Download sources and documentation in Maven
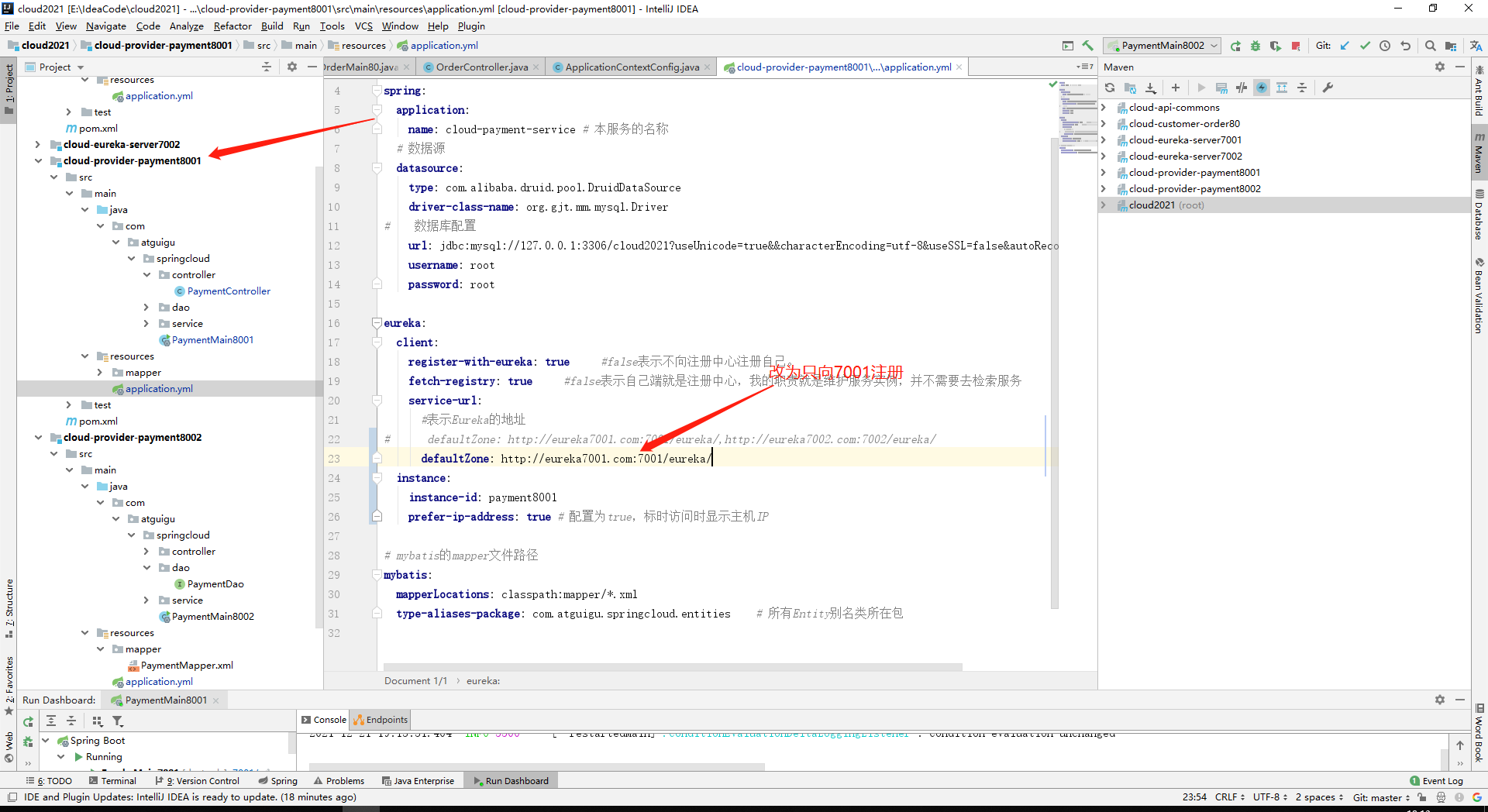Image resolution: width=1488 pixels, height=812 pixels. point(1151,88)
